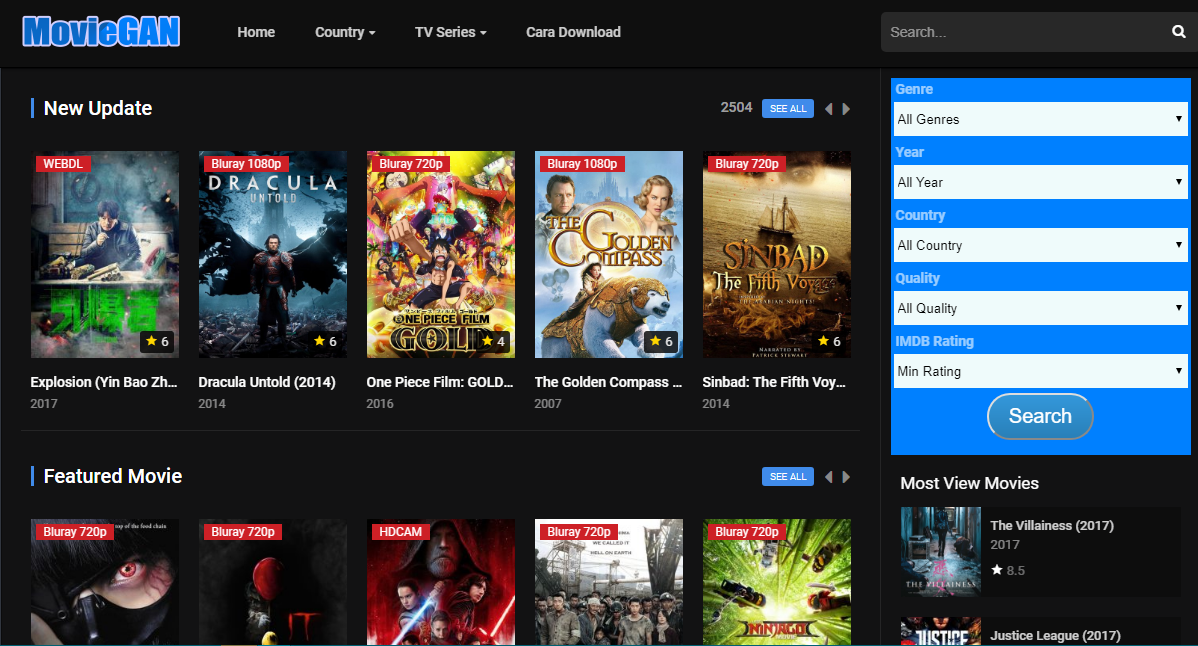Open Explosion (Yin Bao Zh... title link

(x=104, y=382)
